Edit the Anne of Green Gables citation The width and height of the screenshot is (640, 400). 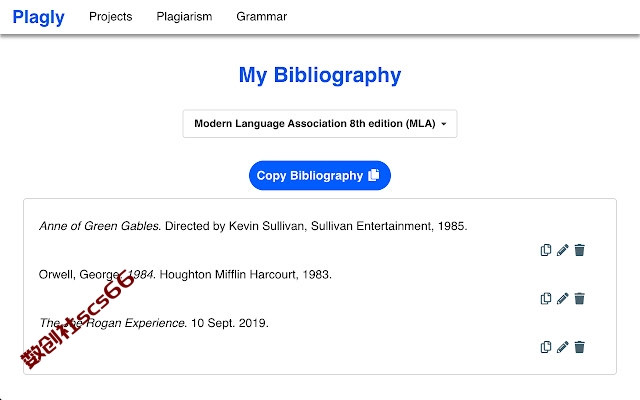[562, 250]
